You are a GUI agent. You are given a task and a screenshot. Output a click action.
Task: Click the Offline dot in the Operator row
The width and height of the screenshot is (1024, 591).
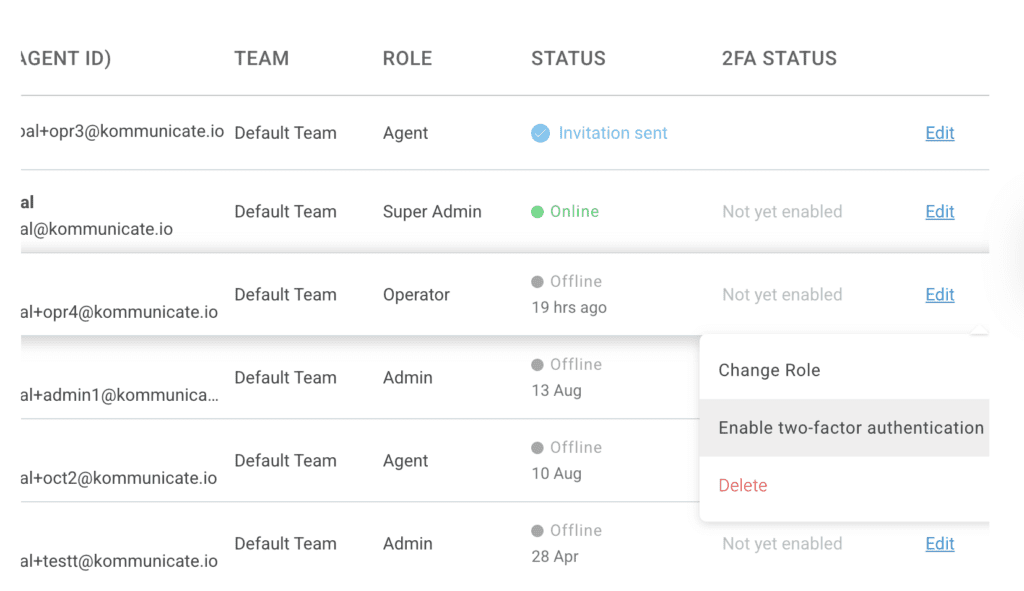point(538,281)
